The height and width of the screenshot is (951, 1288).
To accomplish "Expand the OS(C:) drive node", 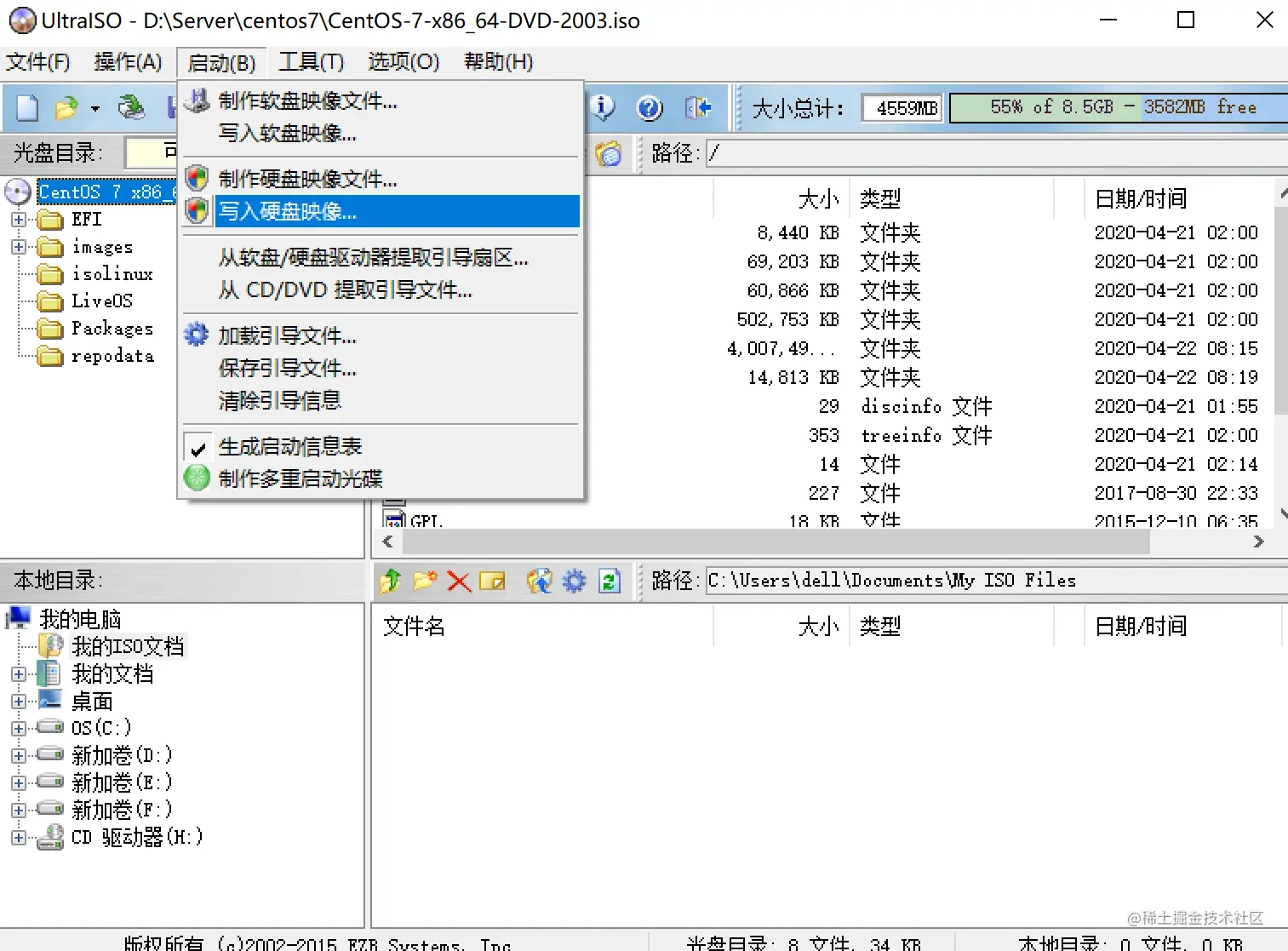I will pos(19,729).
